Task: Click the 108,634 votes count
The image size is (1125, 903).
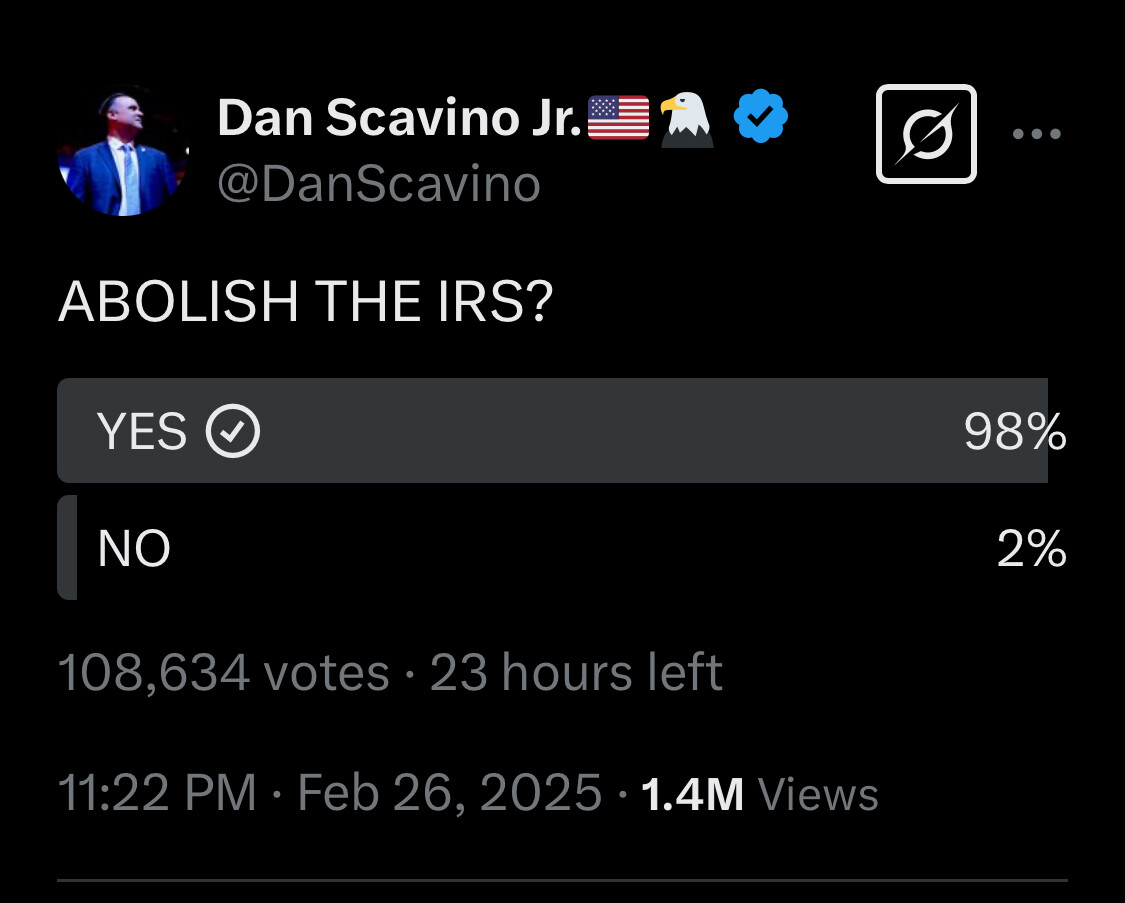Action: coord(223,672)
